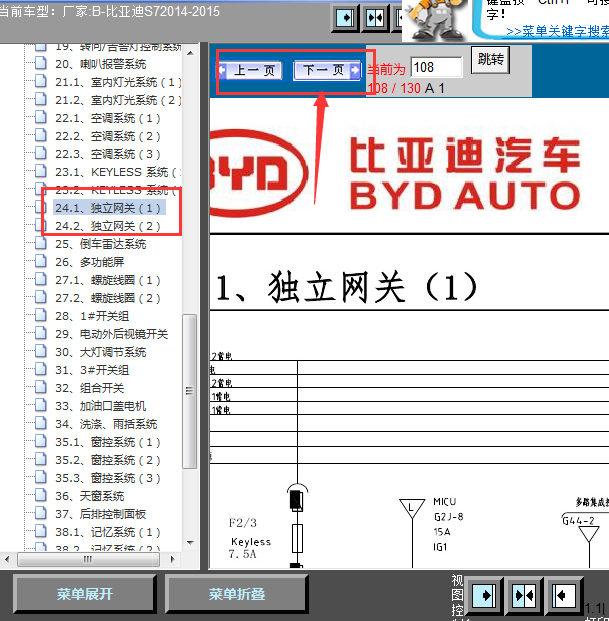The height and width of the screenshot is (621, 609).
Task: Click the 当前车型 vehicle model header text
Action: [109, 11]
